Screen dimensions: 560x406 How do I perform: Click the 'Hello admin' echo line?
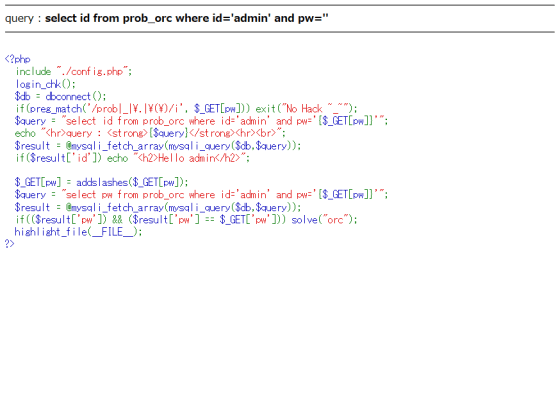pyautogui.click(x=132, y=158)
